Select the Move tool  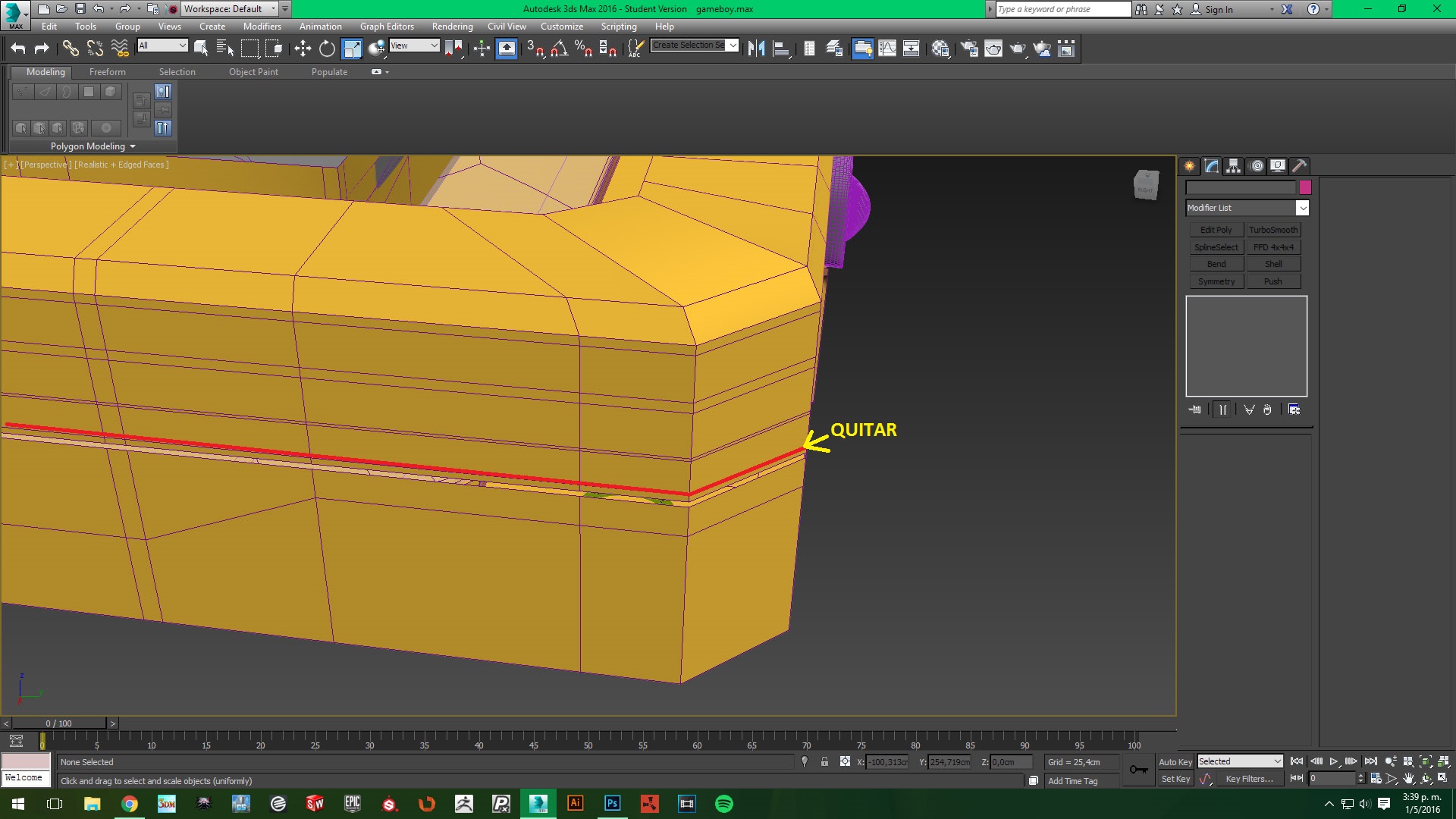[x=303, y=49]
